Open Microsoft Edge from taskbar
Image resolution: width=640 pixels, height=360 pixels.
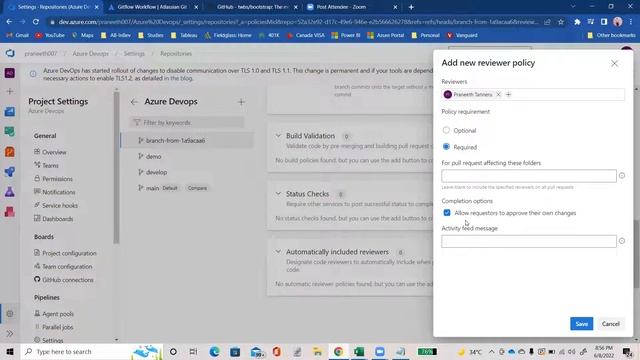tap(214, 351)
